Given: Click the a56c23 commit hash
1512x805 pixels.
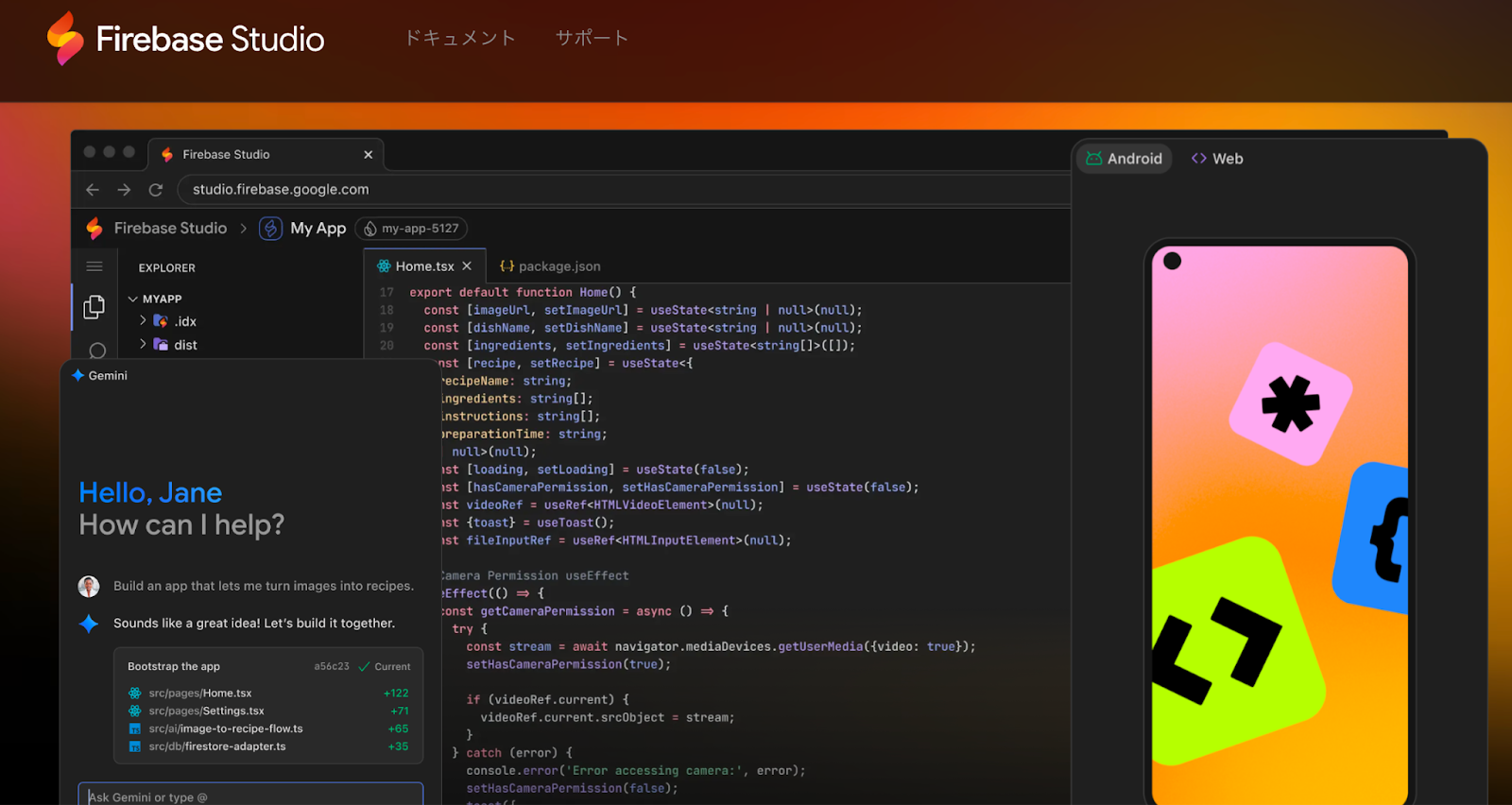Looking at the screenshot, I should pos(332,666).
